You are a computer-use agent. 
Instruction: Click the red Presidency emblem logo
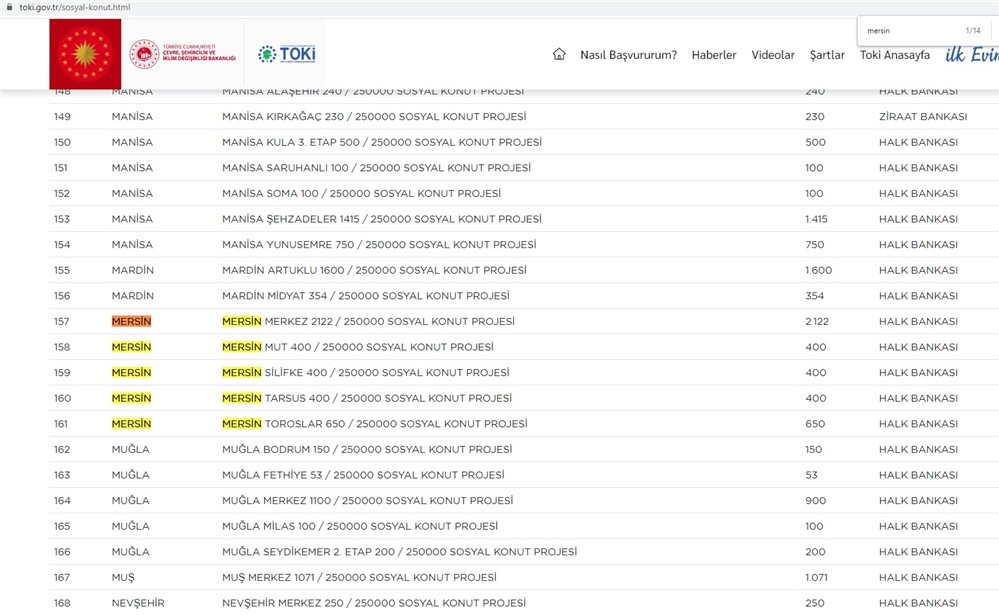click(85, 54)
